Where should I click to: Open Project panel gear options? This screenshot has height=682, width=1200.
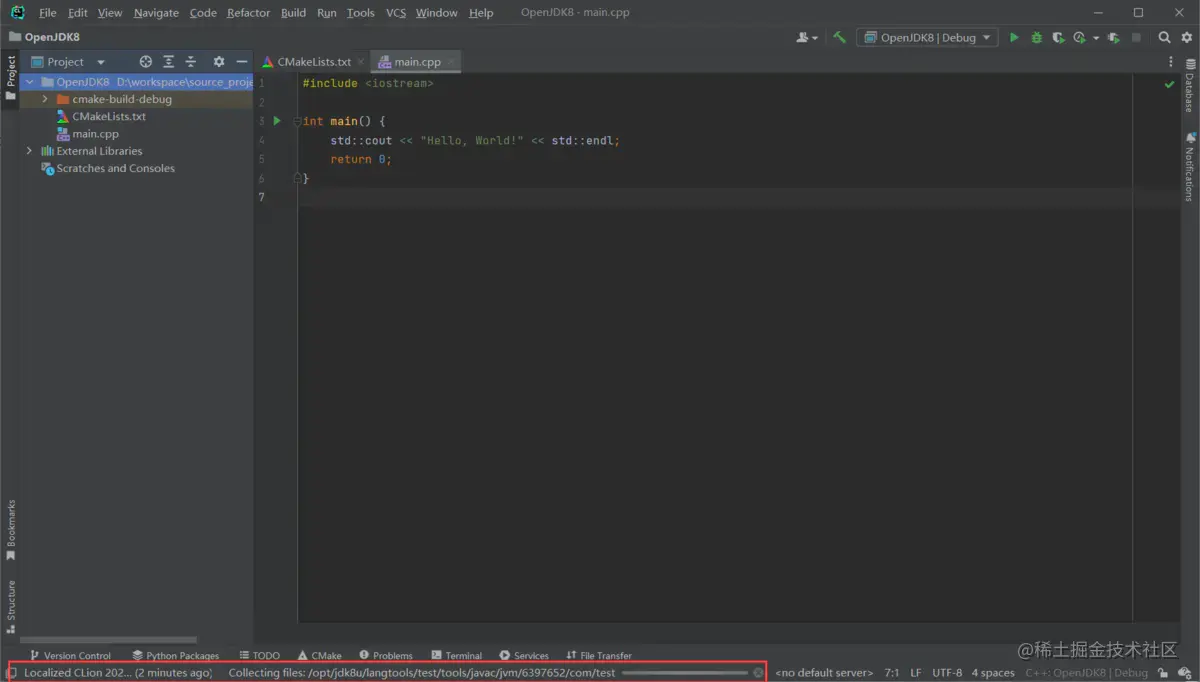pos(219,62)
